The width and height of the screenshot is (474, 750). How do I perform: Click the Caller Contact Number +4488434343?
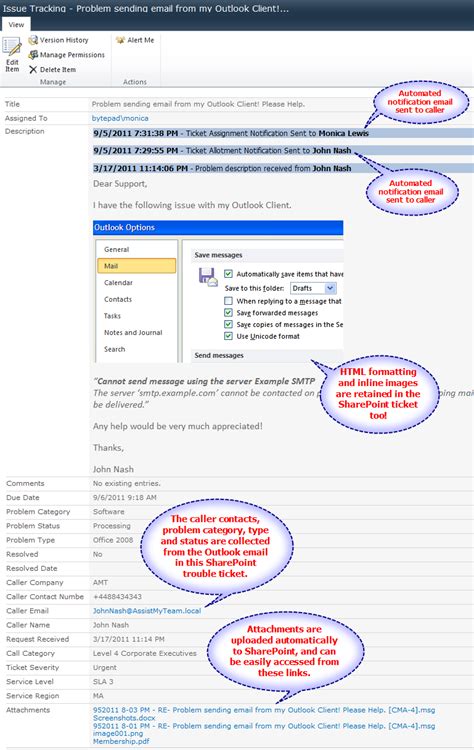pyautogui.click(x=117, y=596)
